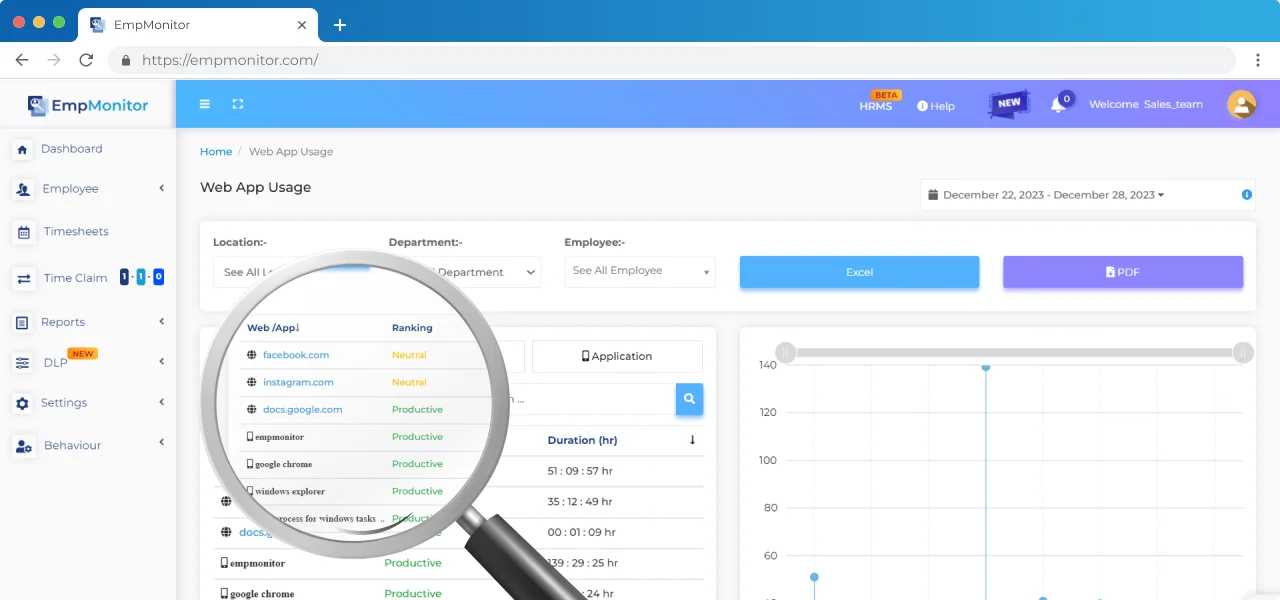Click the 51 : 09 : 57 hr duration cell
This screenshot has width=1280, height=600.
tap(580, 471)
